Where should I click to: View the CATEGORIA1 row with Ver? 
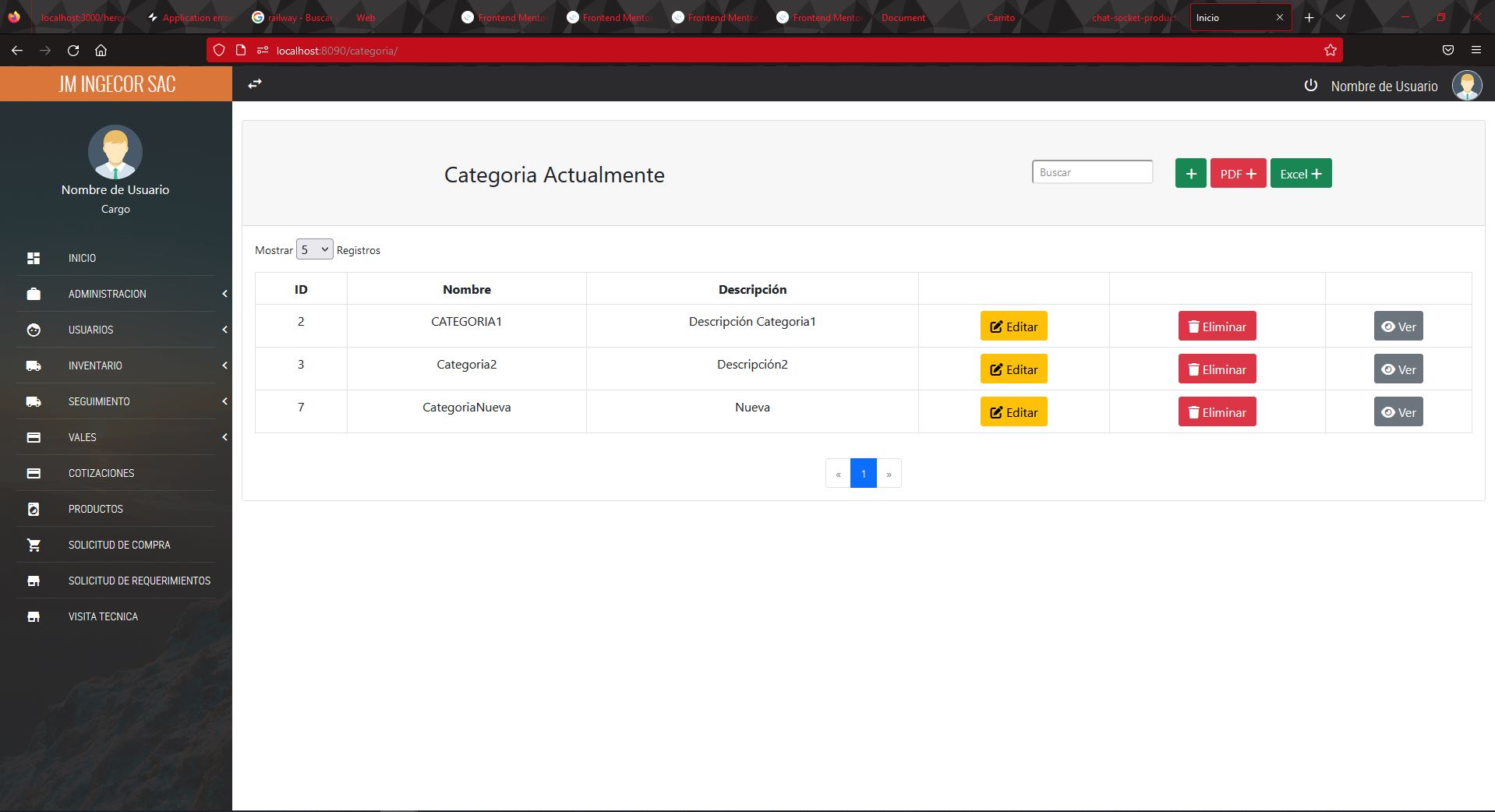(1398, 327)
